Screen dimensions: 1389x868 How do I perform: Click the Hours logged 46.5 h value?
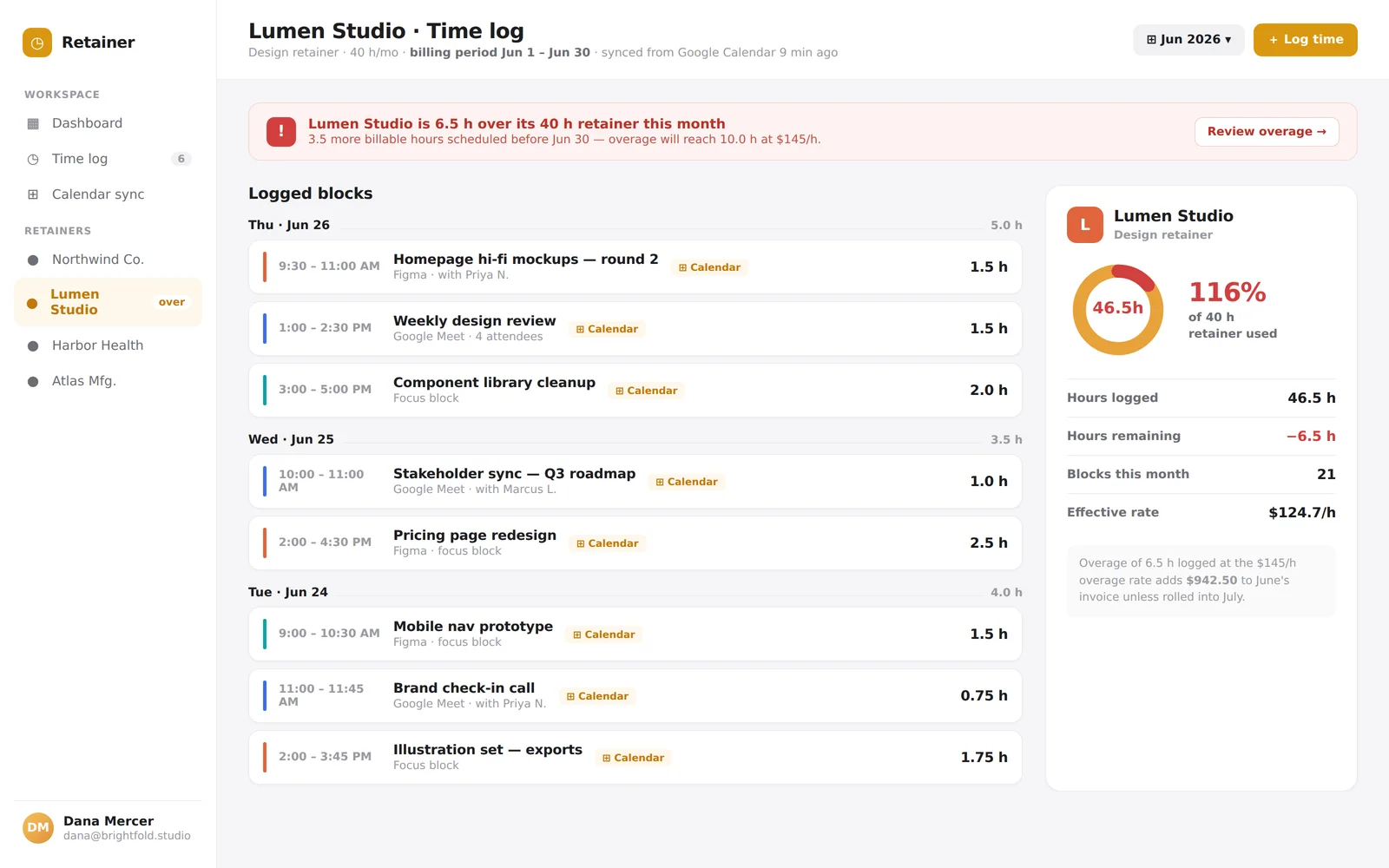point(1312,398)
